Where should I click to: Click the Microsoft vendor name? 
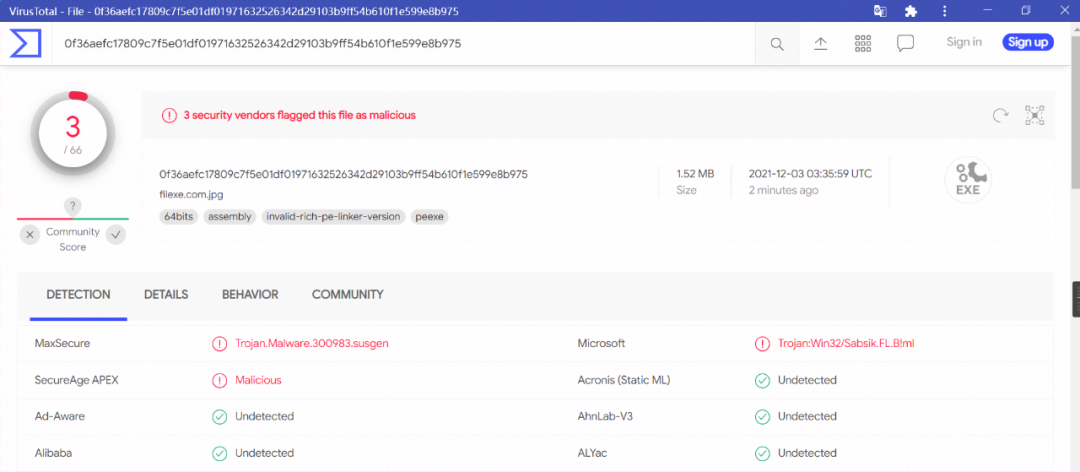pyautogui.click(x=601, y=343)
